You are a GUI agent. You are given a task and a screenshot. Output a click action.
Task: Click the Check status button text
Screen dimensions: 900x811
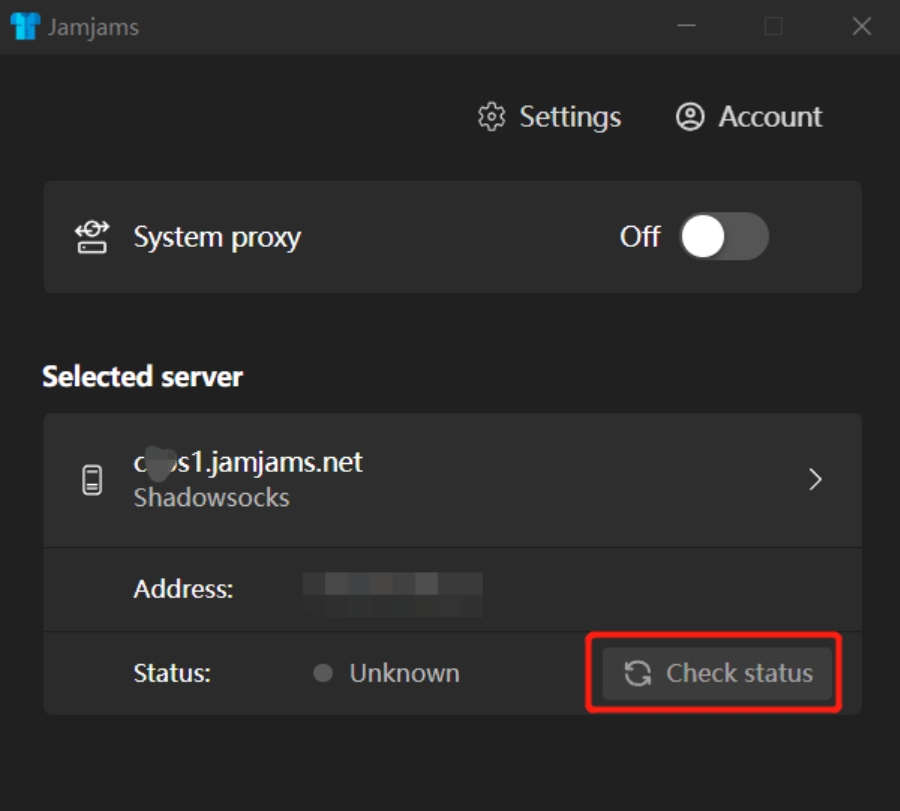click(739, 673)
